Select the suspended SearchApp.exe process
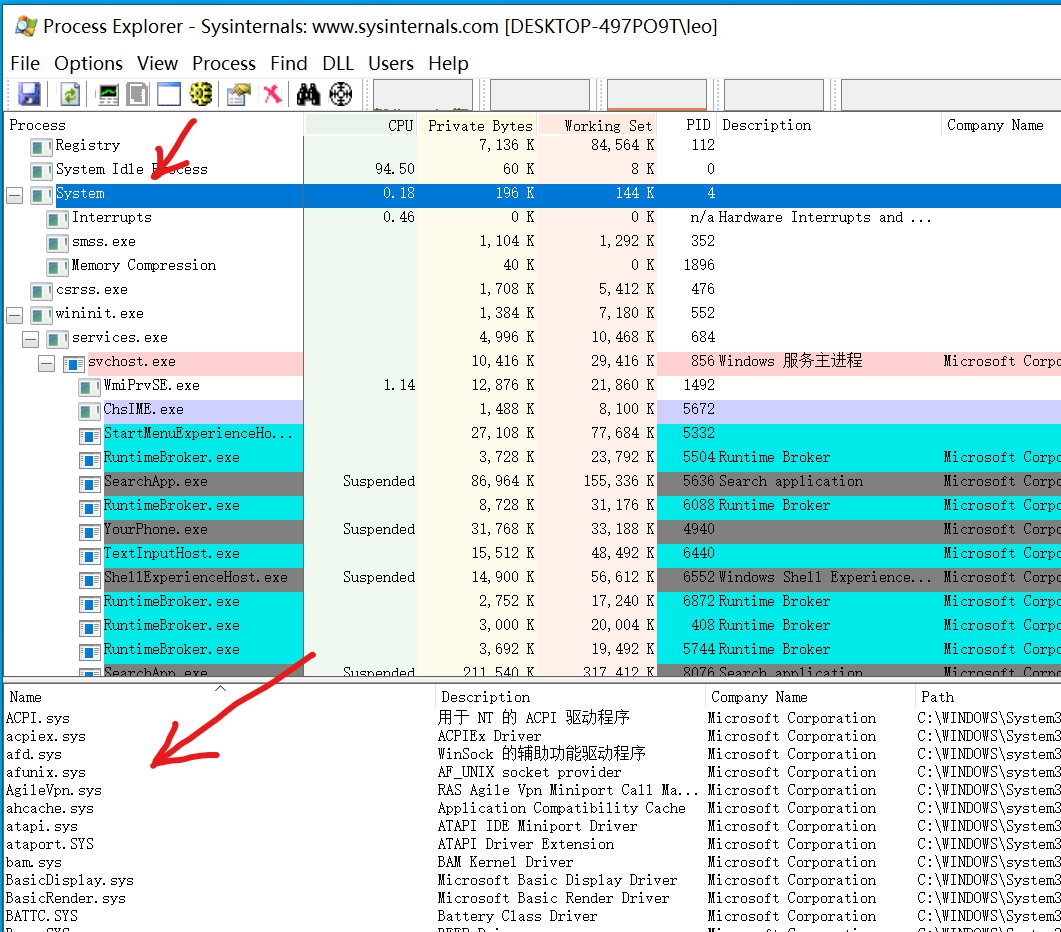This screenshot has height=932, width=1061. tap(155, 481)
